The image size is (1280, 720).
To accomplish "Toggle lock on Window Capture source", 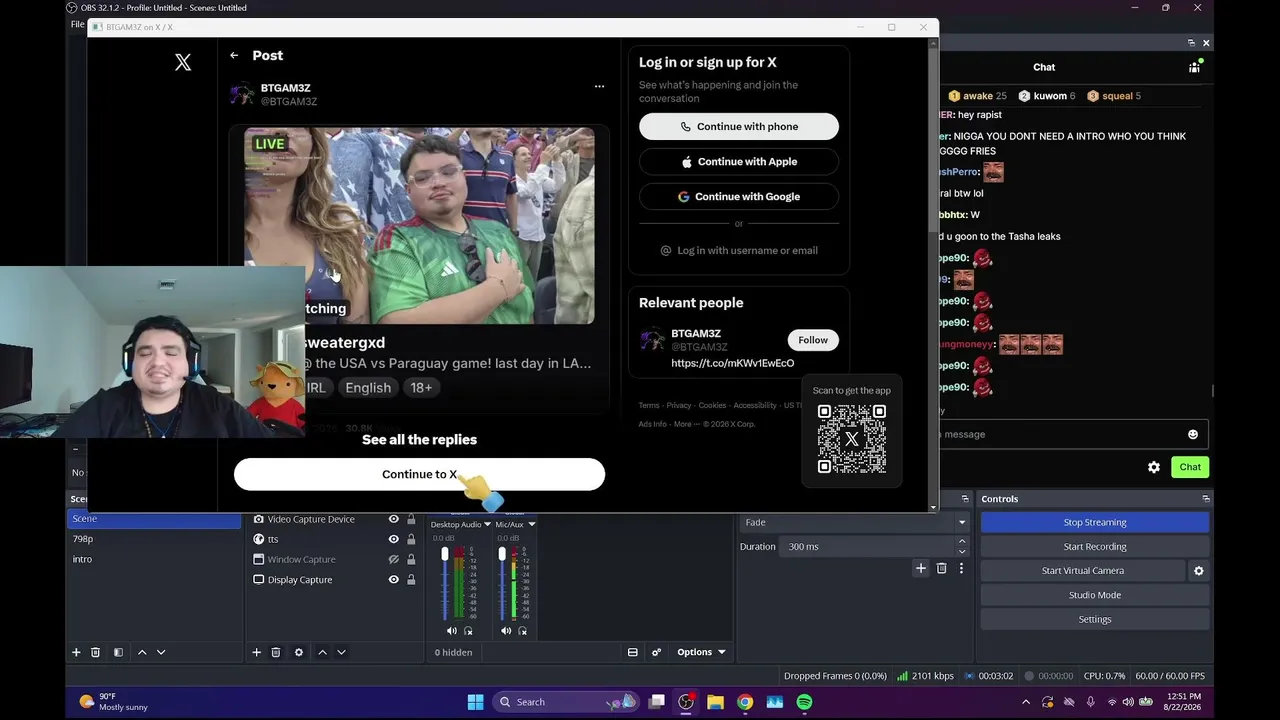I will tap(411, 559).
